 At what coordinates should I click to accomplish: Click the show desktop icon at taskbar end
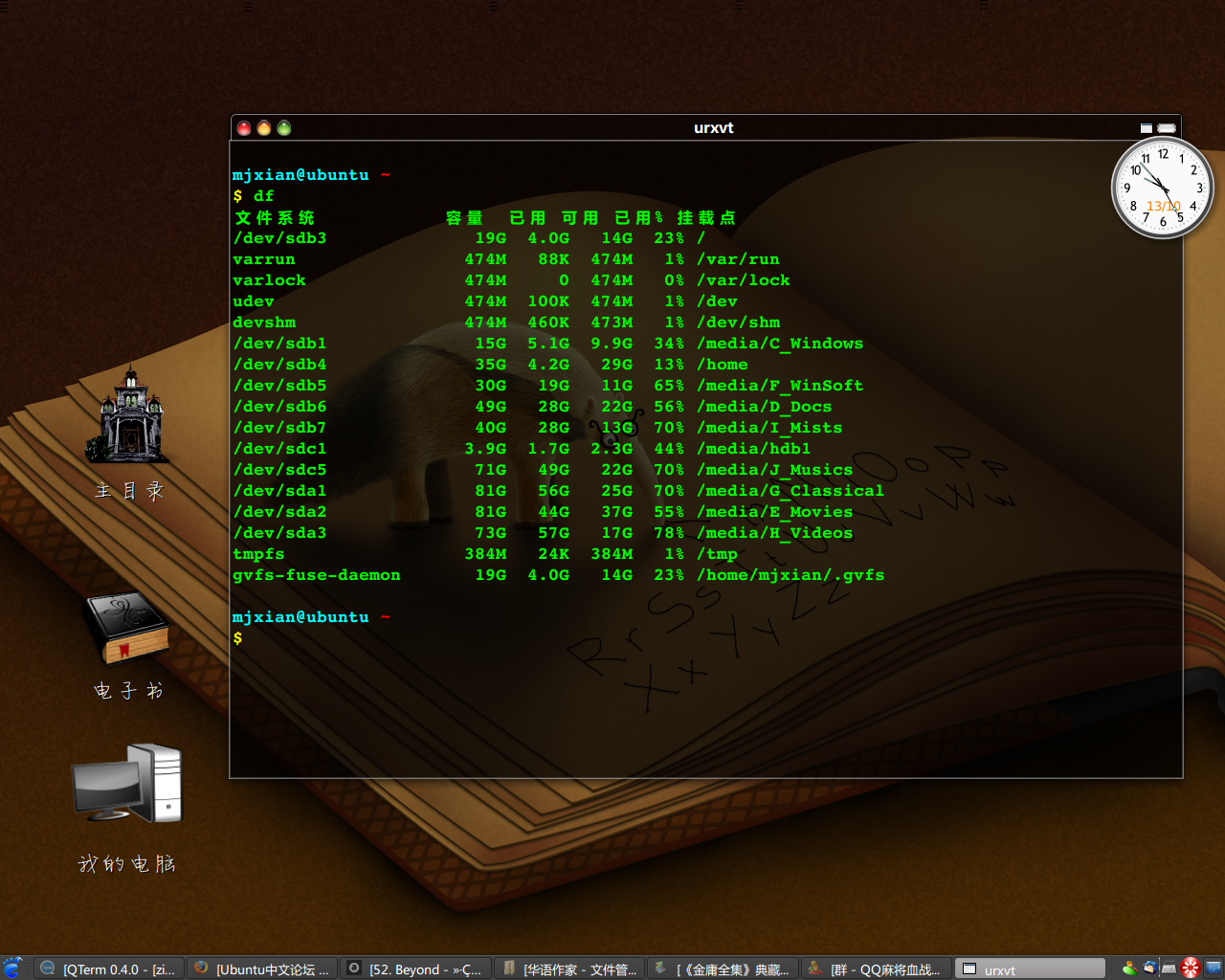tap(1214, 969)
